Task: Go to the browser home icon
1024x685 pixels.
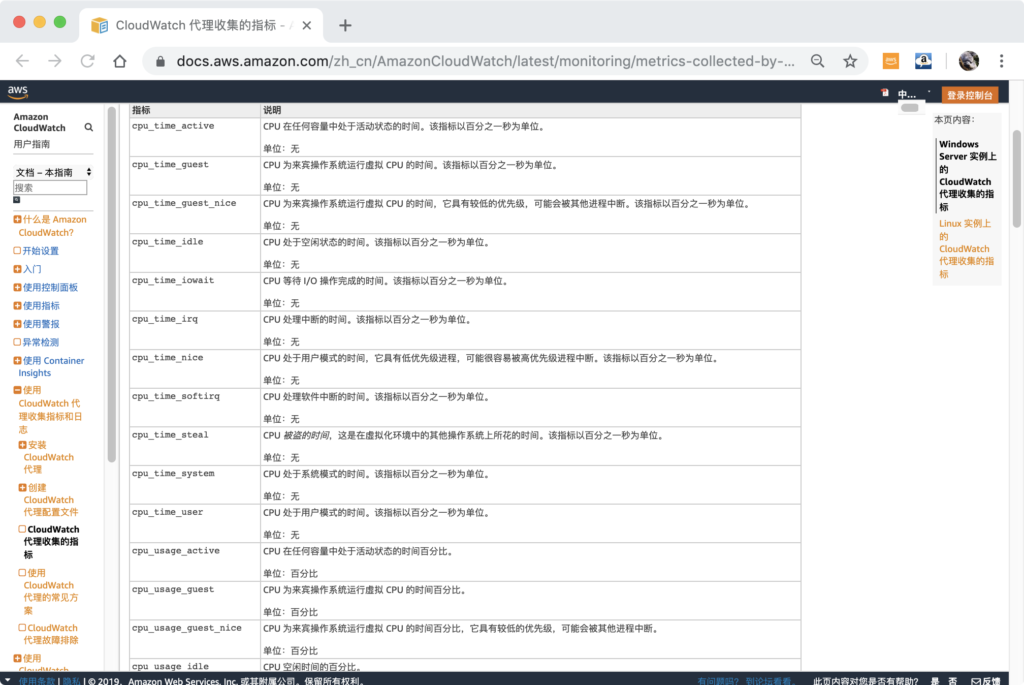Action: [120, 61]
